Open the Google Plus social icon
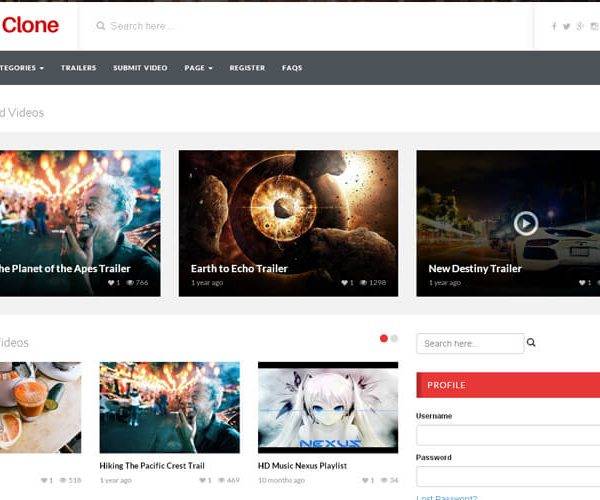The image size is (600, 500). click(x=580, y=26)
